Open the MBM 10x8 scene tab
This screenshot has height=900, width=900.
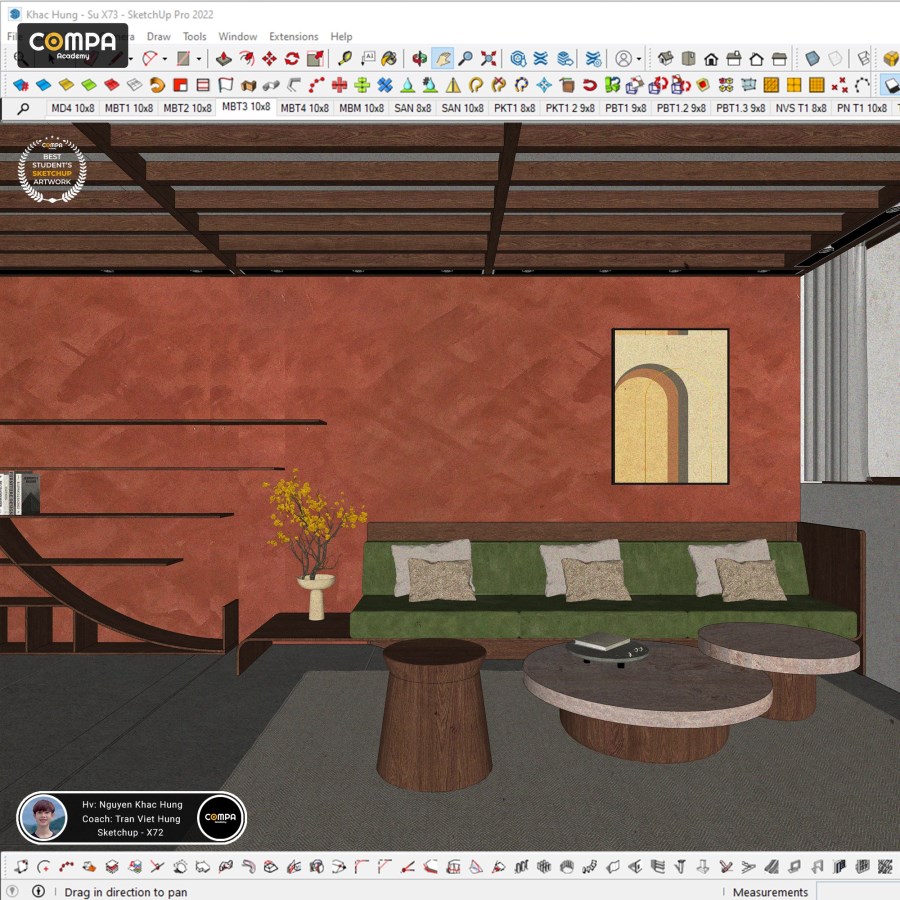362,108
